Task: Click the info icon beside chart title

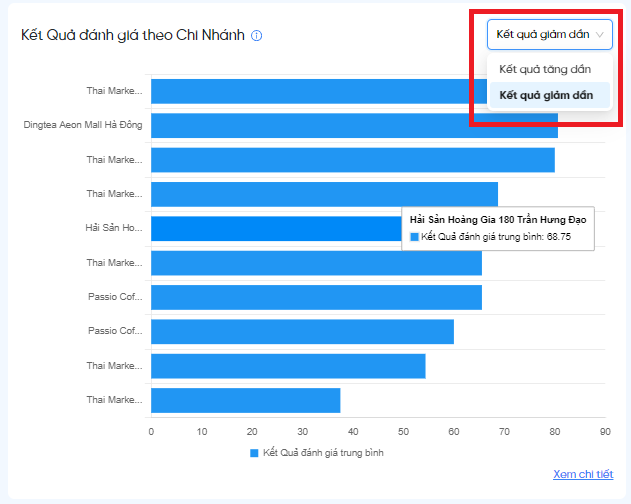Action: (256, 36)
